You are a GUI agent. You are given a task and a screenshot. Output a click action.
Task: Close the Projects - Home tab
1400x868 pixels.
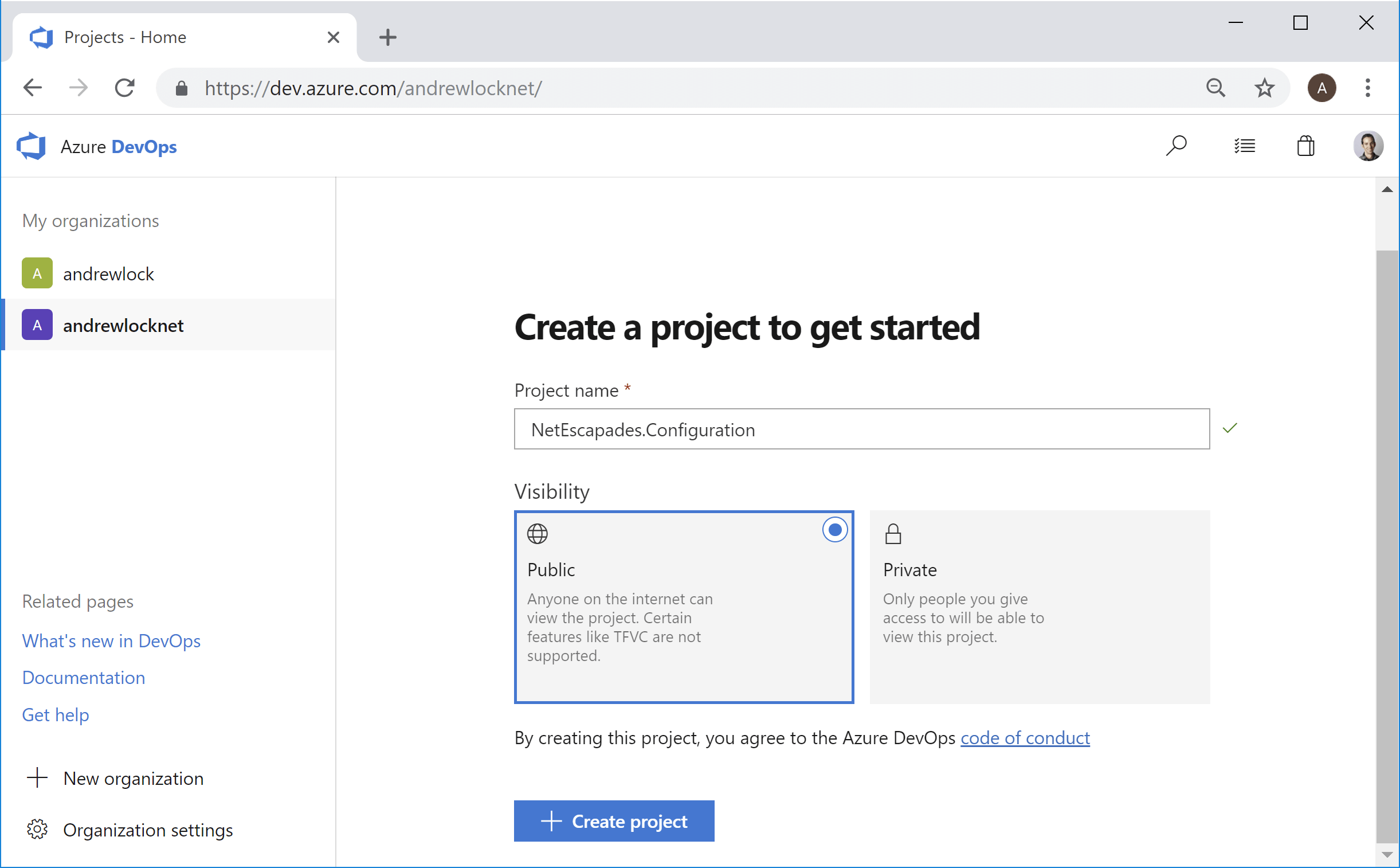[334, 37]
